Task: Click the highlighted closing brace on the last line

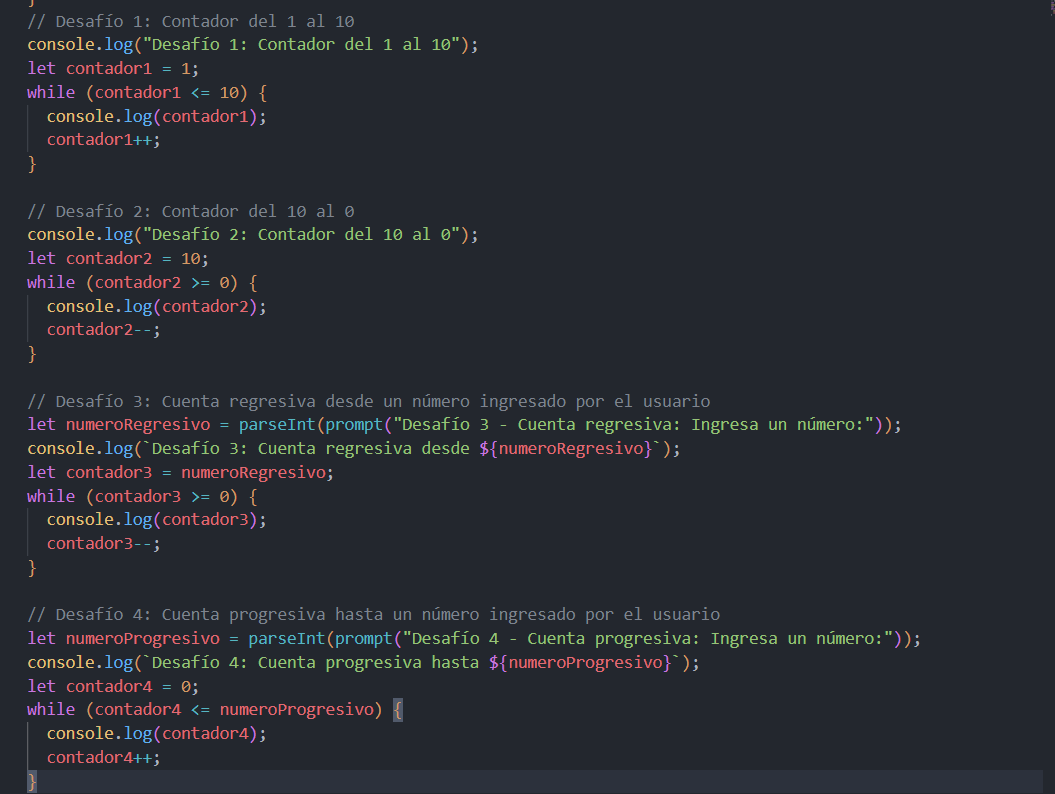Action: point(32,782)
